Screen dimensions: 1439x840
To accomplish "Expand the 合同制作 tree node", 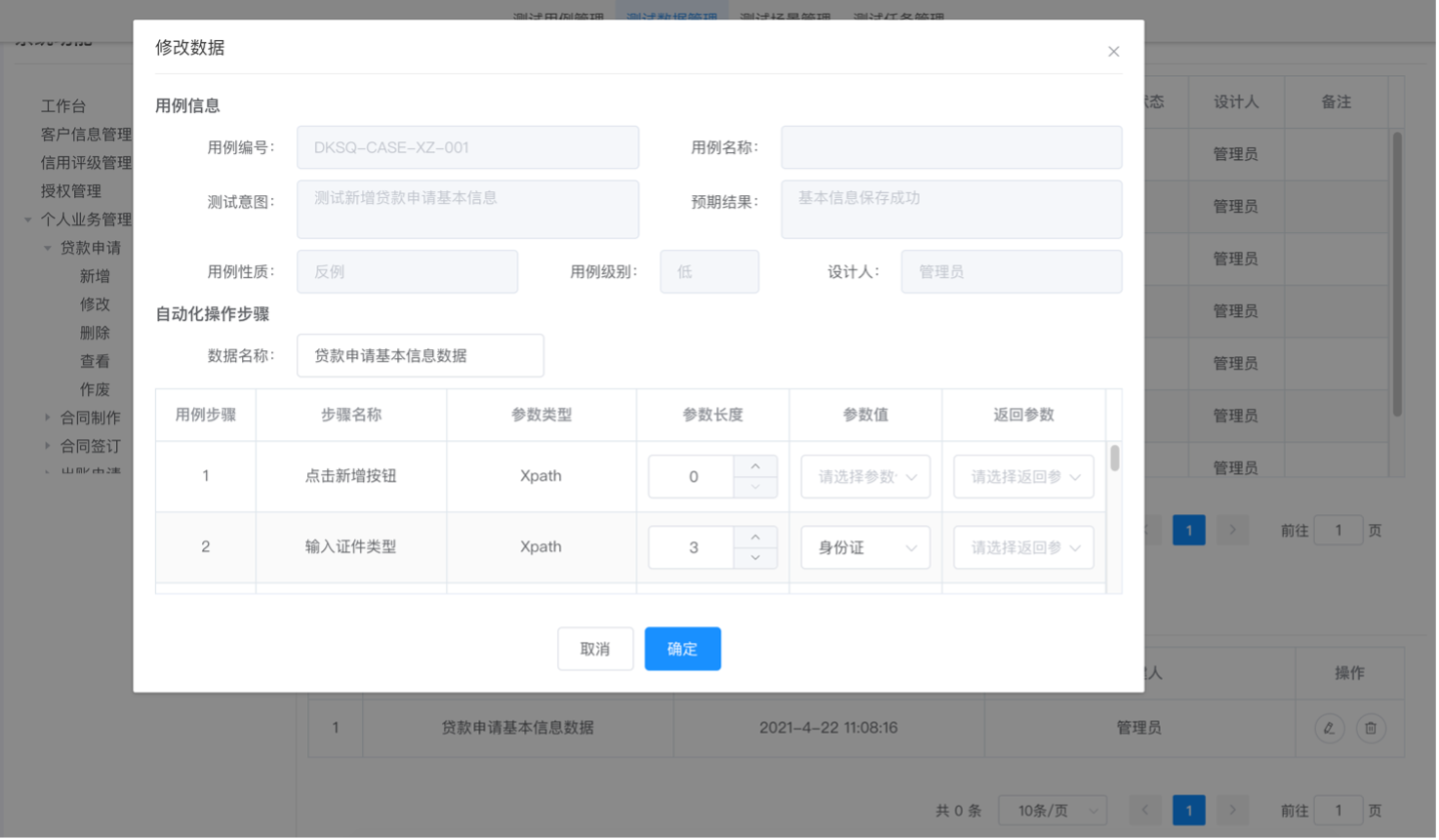I will click(48, 418).
